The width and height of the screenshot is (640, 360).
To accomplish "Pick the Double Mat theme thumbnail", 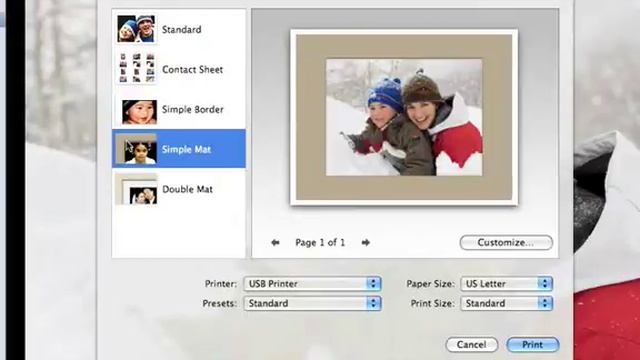I will click(136, 189).
